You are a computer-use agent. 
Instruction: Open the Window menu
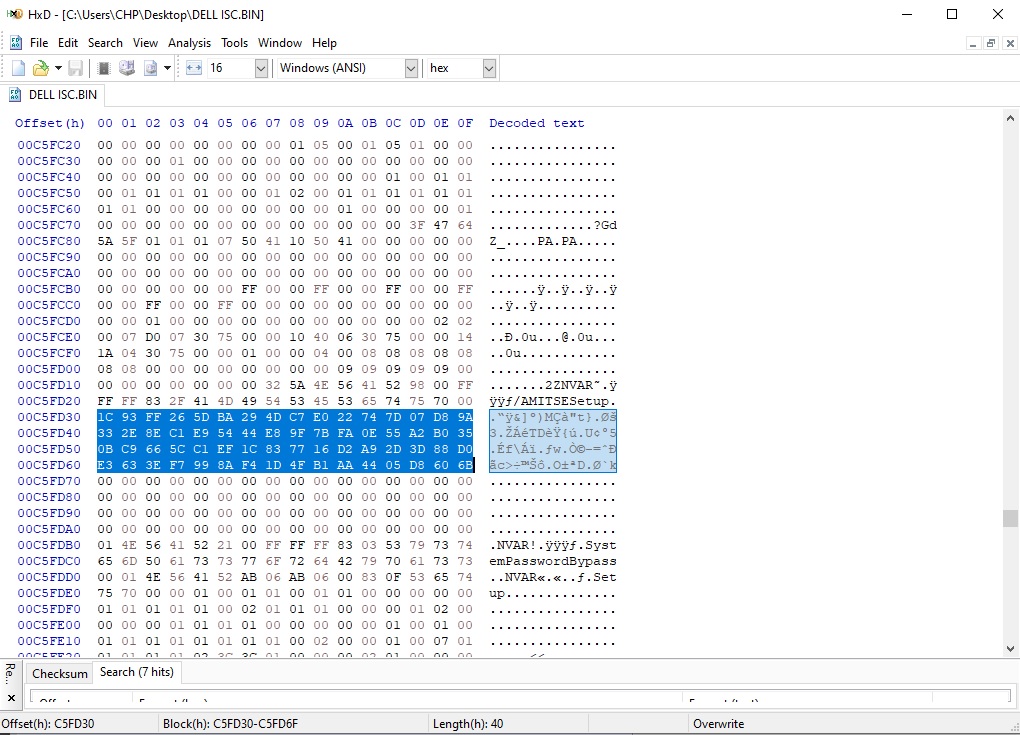pyautogui.click(x=280, y=43)
